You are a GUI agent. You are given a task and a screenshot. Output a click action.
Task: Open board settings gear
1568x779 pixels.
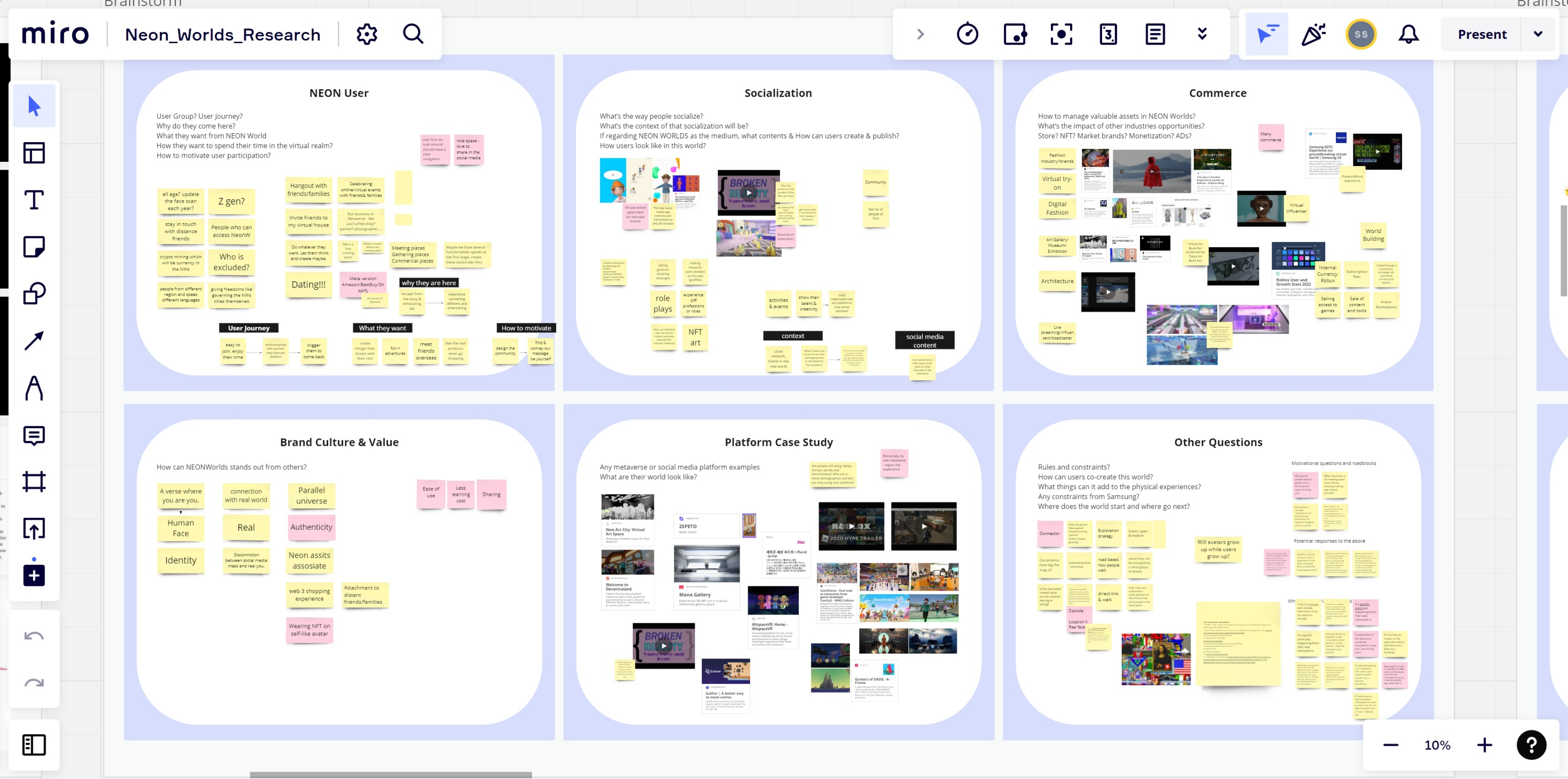tap(367, 34)
